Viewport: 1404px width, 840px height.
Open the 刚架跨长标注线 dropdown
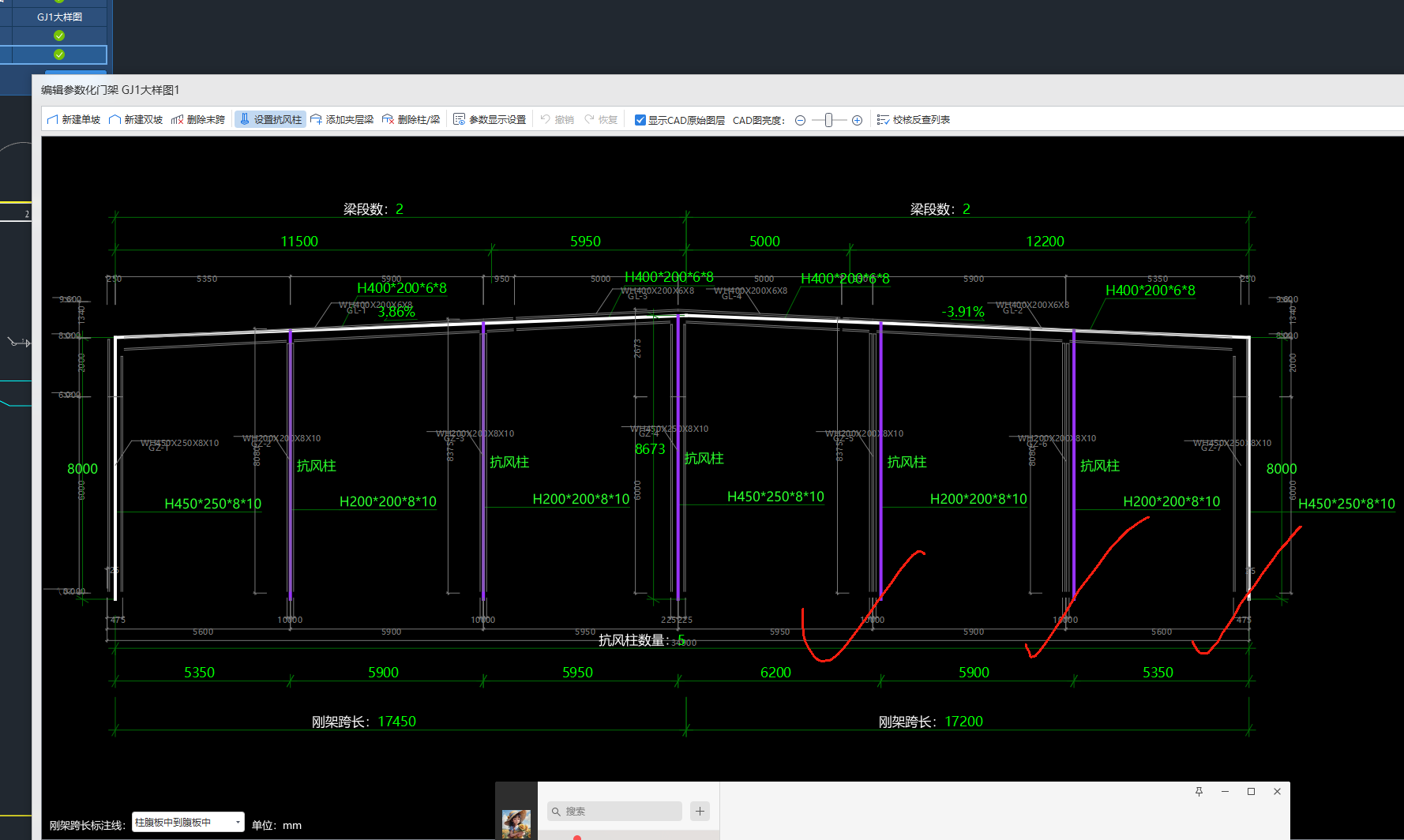pyautogui.click(x=188, y=822)
